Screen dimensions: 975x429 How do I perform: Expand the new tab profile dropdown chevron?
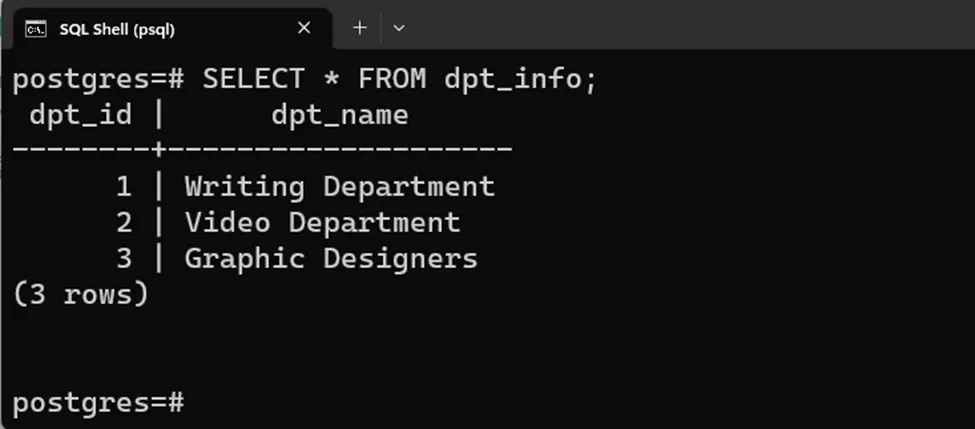tap(399, 28)
